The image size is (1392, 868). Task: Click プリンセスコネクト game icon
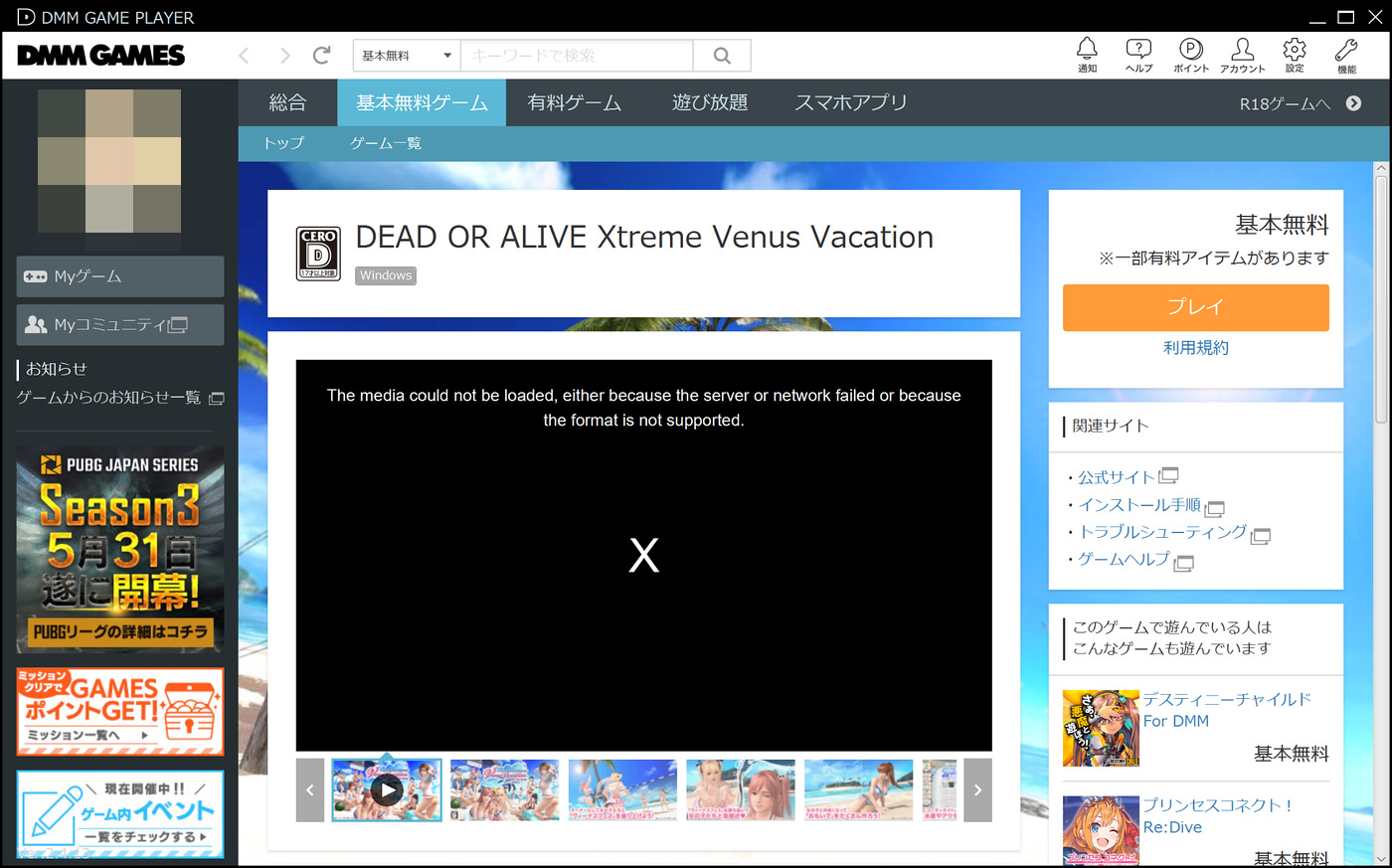coord(1101,830)
